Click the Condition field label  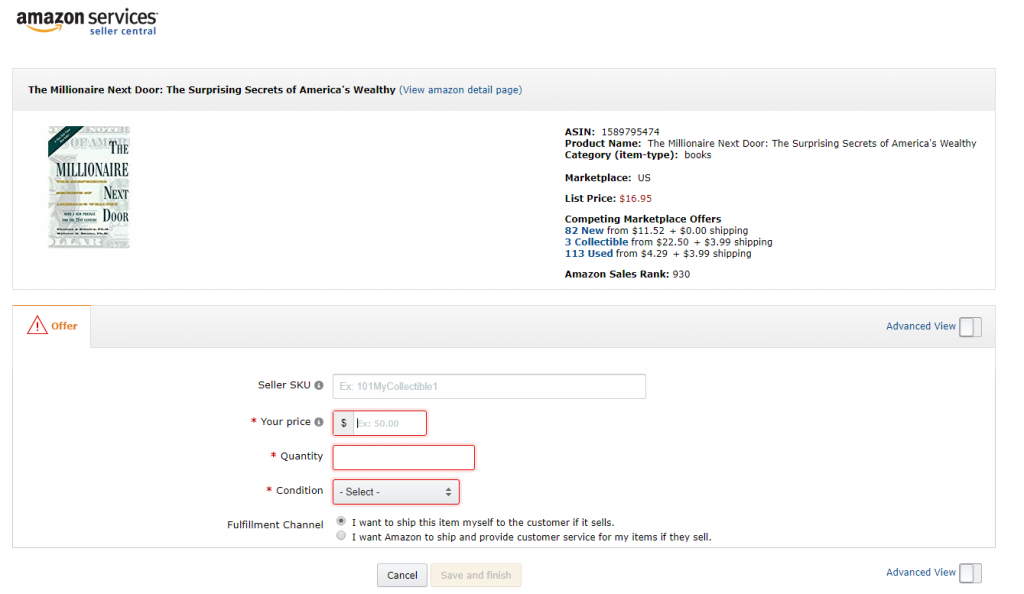pyautogui.click(x=299, y=490)
